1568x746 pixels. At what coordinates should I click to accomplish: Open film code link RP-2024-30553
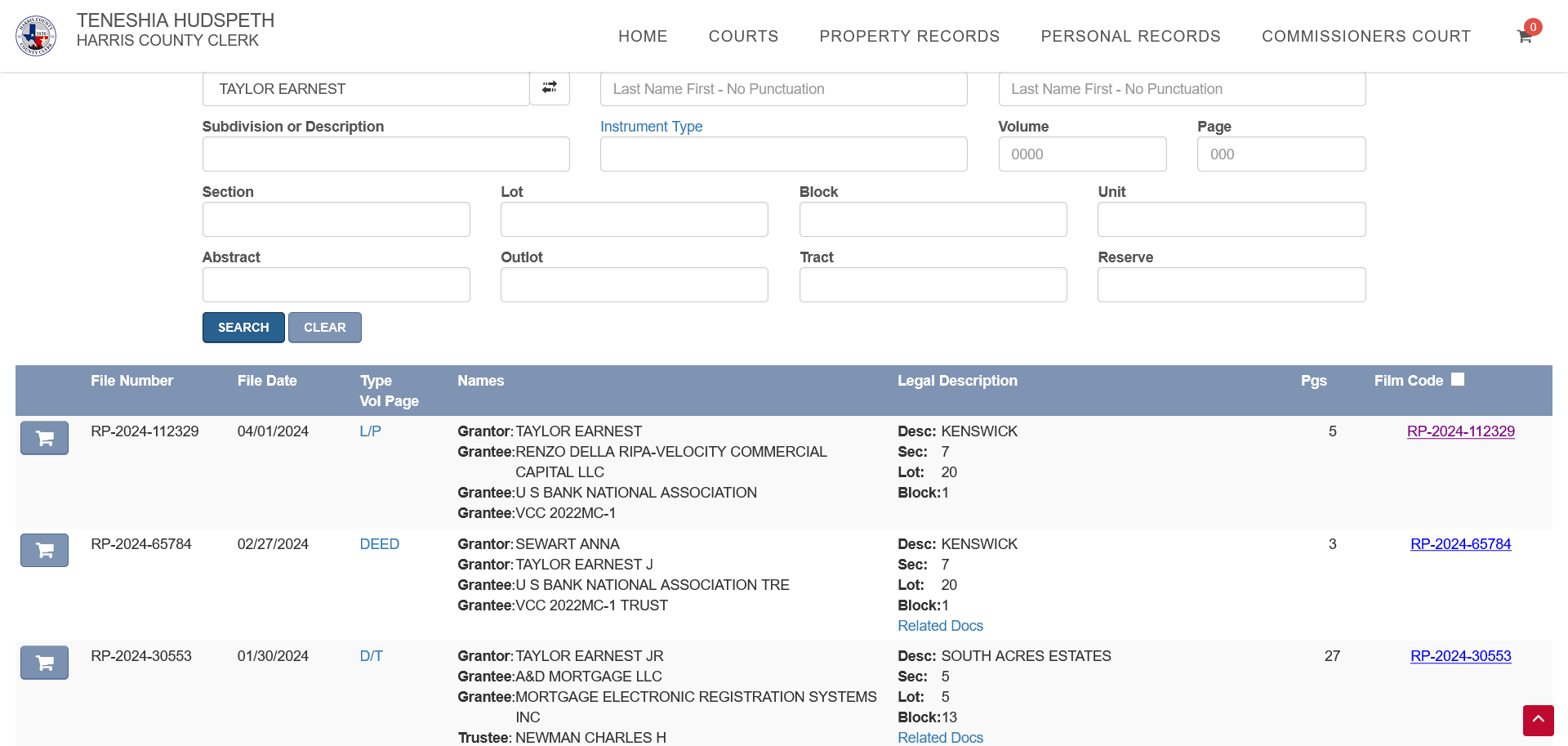[x=1460, y=656]
